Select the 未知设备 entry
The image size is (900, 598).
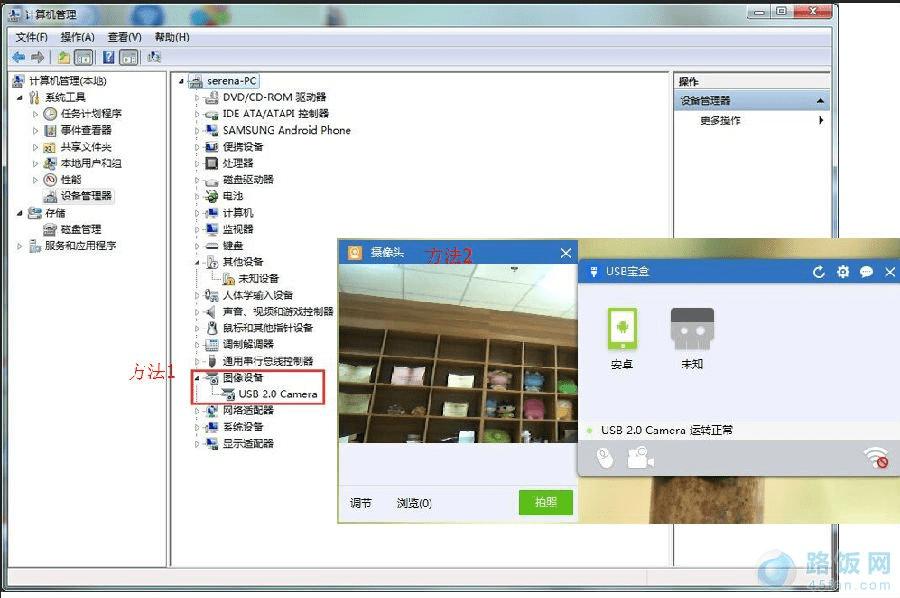(258, 279)
